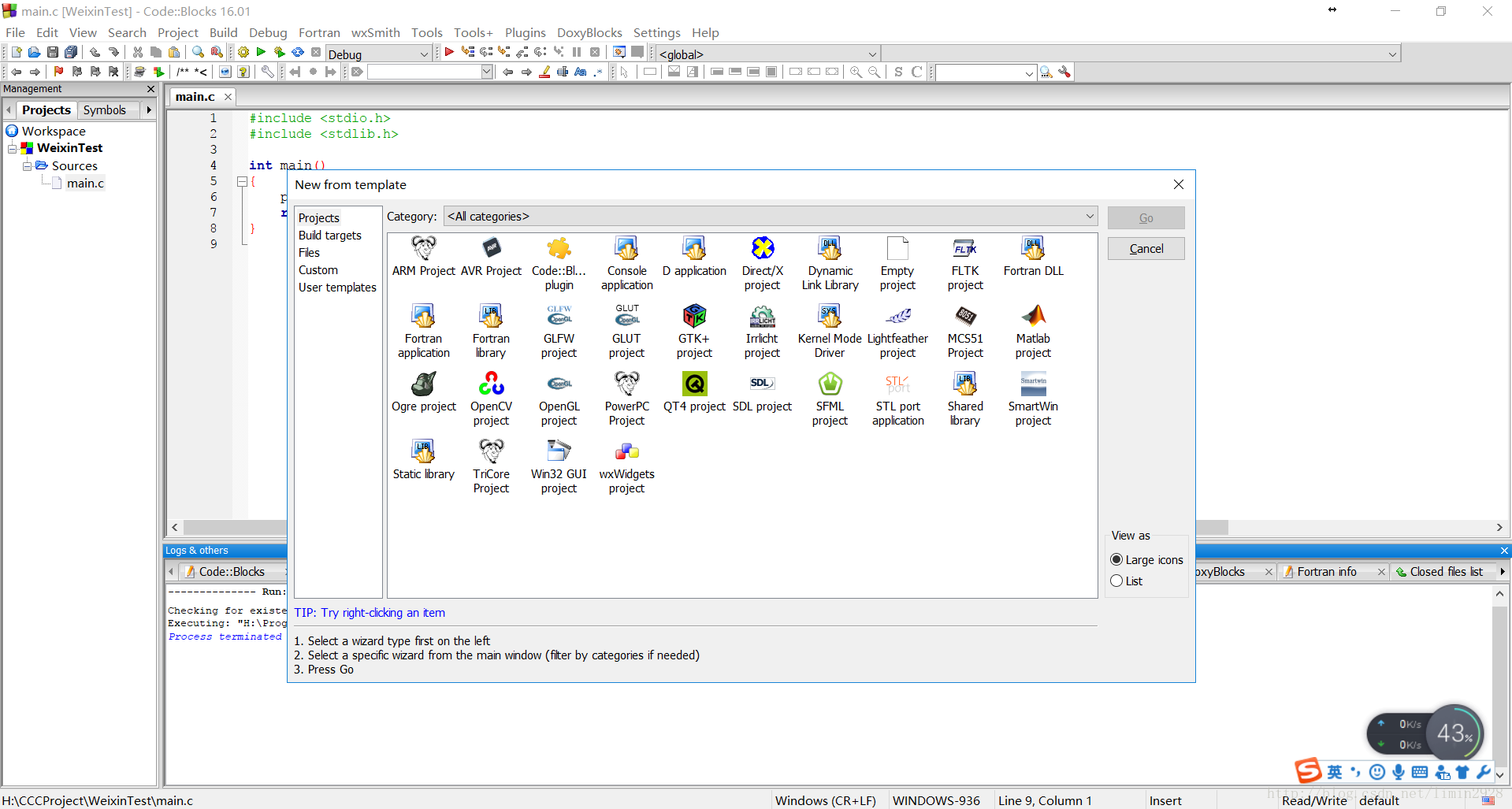This screenshot has width=1512, height=809.
Task: Switch to the Symbols tab
Action: click(x=104, y=110)
